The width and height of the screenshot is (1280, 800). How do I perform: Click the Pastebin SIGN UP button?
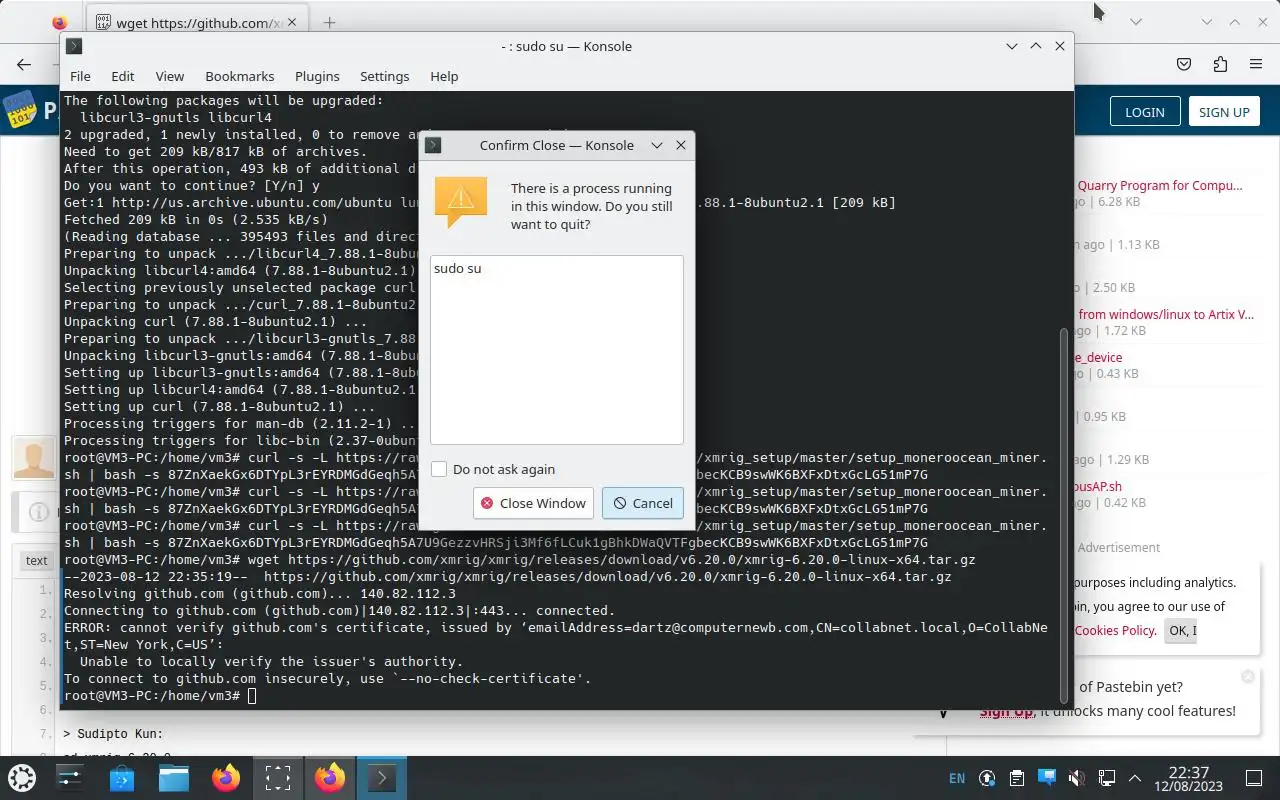(1224, 112)
